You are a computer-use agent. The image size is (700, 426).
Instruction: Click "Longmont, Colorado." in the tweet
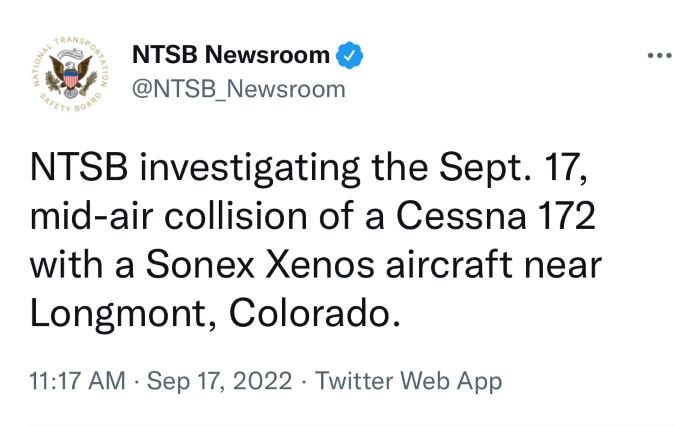tap(215, 313)
